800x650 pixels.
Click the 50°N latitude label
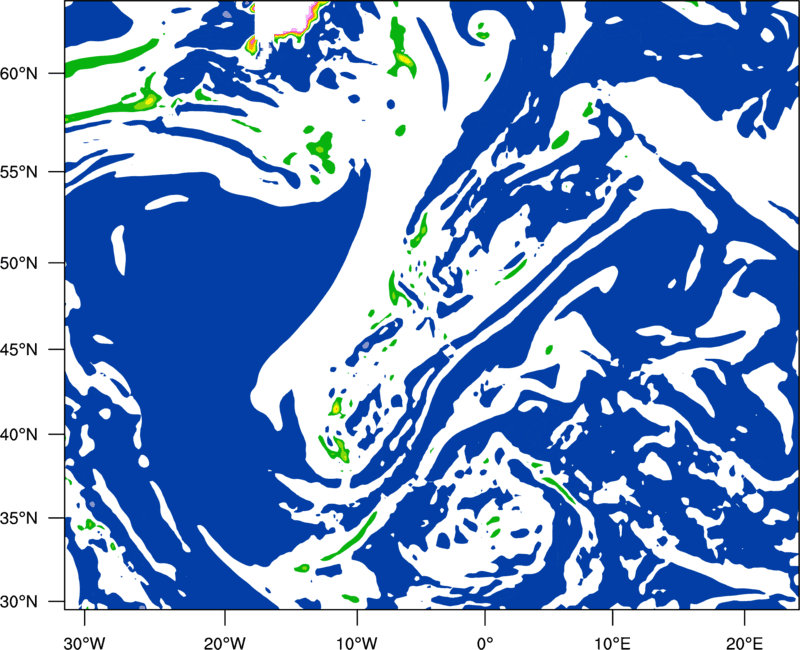click(19, 263)
